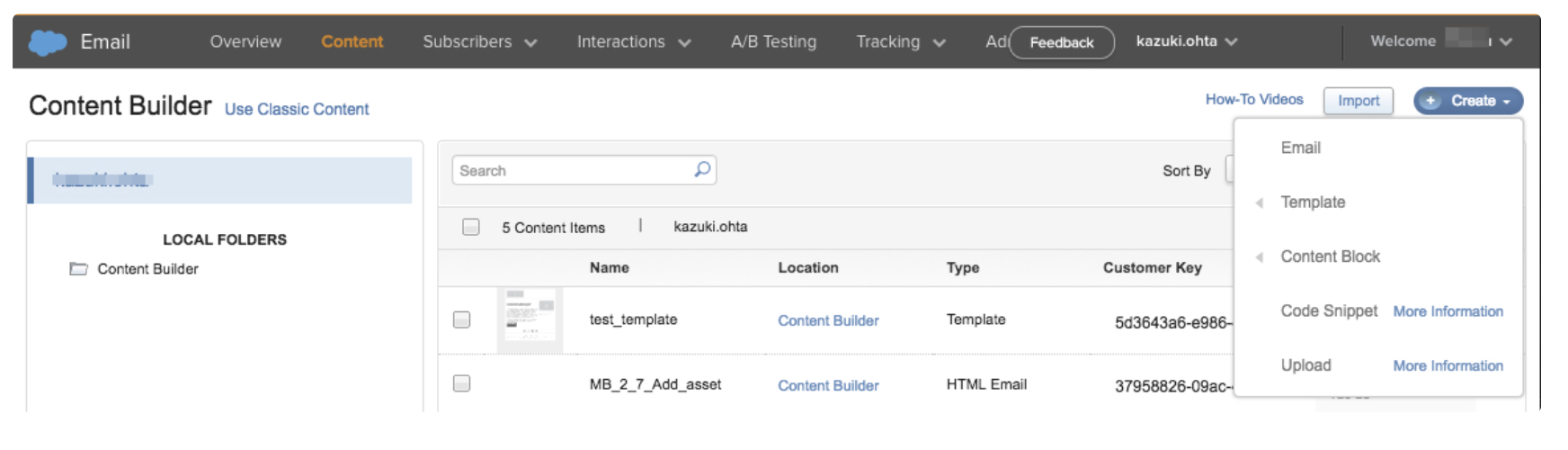Viewport: 1568px width, 450px height.
Task: Toggle the select-all content items checkbox
Action: pos(470,227)
